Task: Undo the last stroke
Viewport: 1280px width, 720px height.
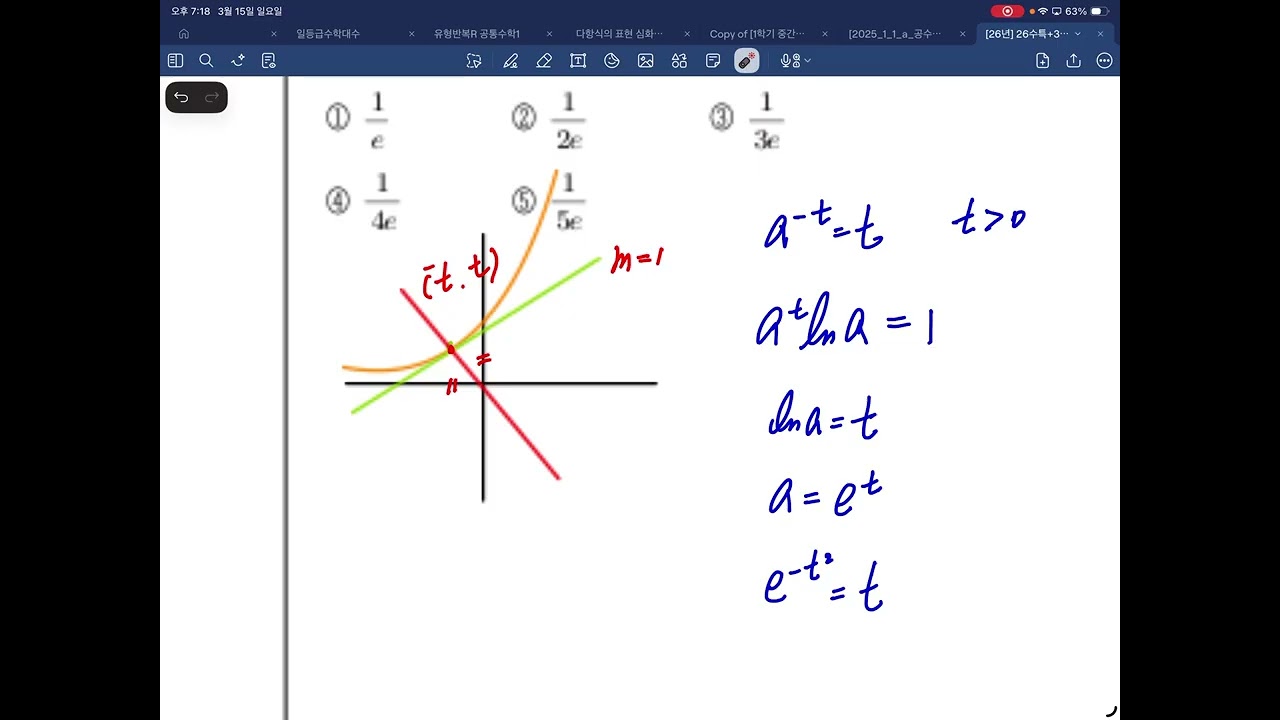Action: click(181, 97)
